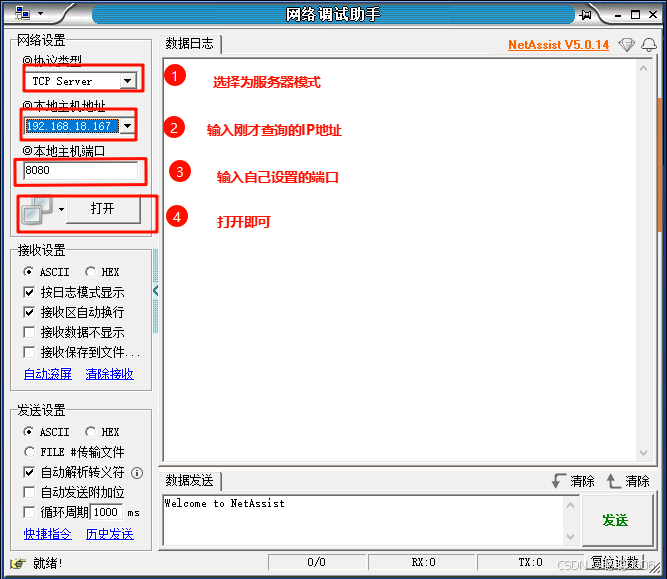Screen dimensions: 667x579
Task: Select ASCII in receive settings
Action: pos(46,272)
